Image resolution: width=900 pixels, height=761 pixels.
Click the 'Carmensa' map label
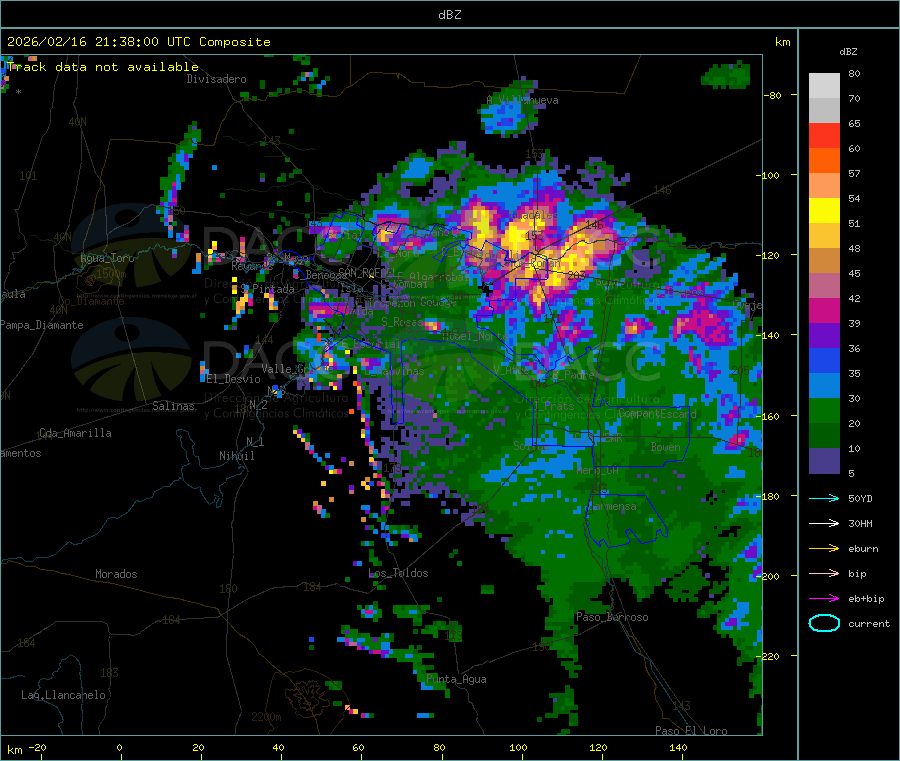[x=612, y=507]
